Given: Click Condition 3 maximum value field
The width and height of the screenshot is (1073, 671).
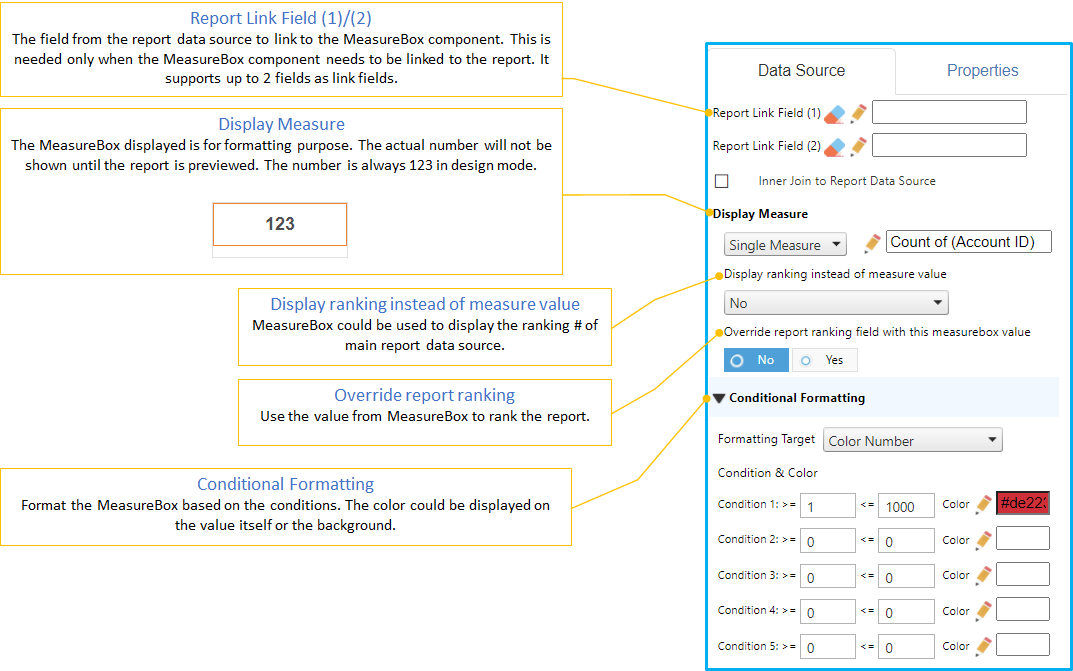Looking at the screenshot, I should pyautogui.click(x=906, y=577).
